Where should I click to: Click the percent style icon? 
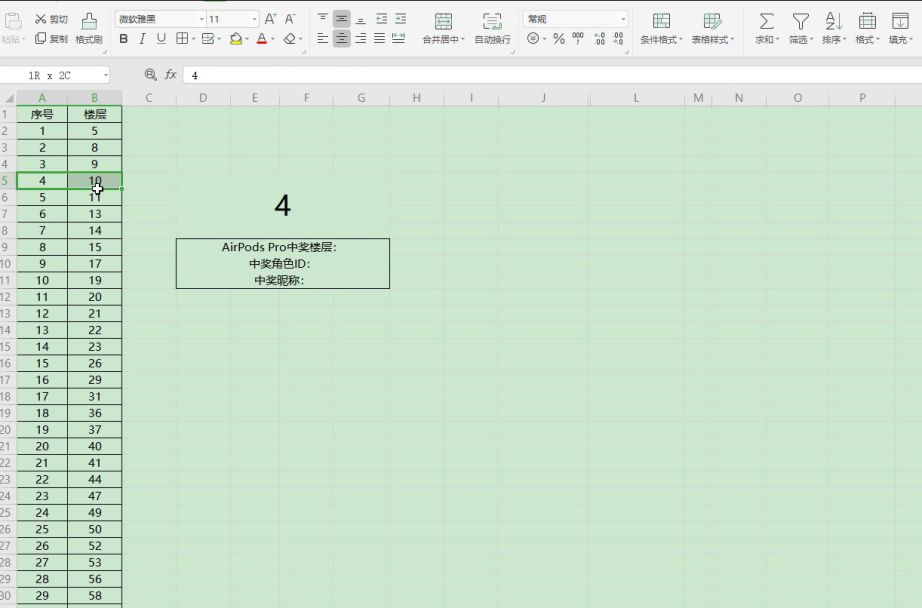[559, 39]
